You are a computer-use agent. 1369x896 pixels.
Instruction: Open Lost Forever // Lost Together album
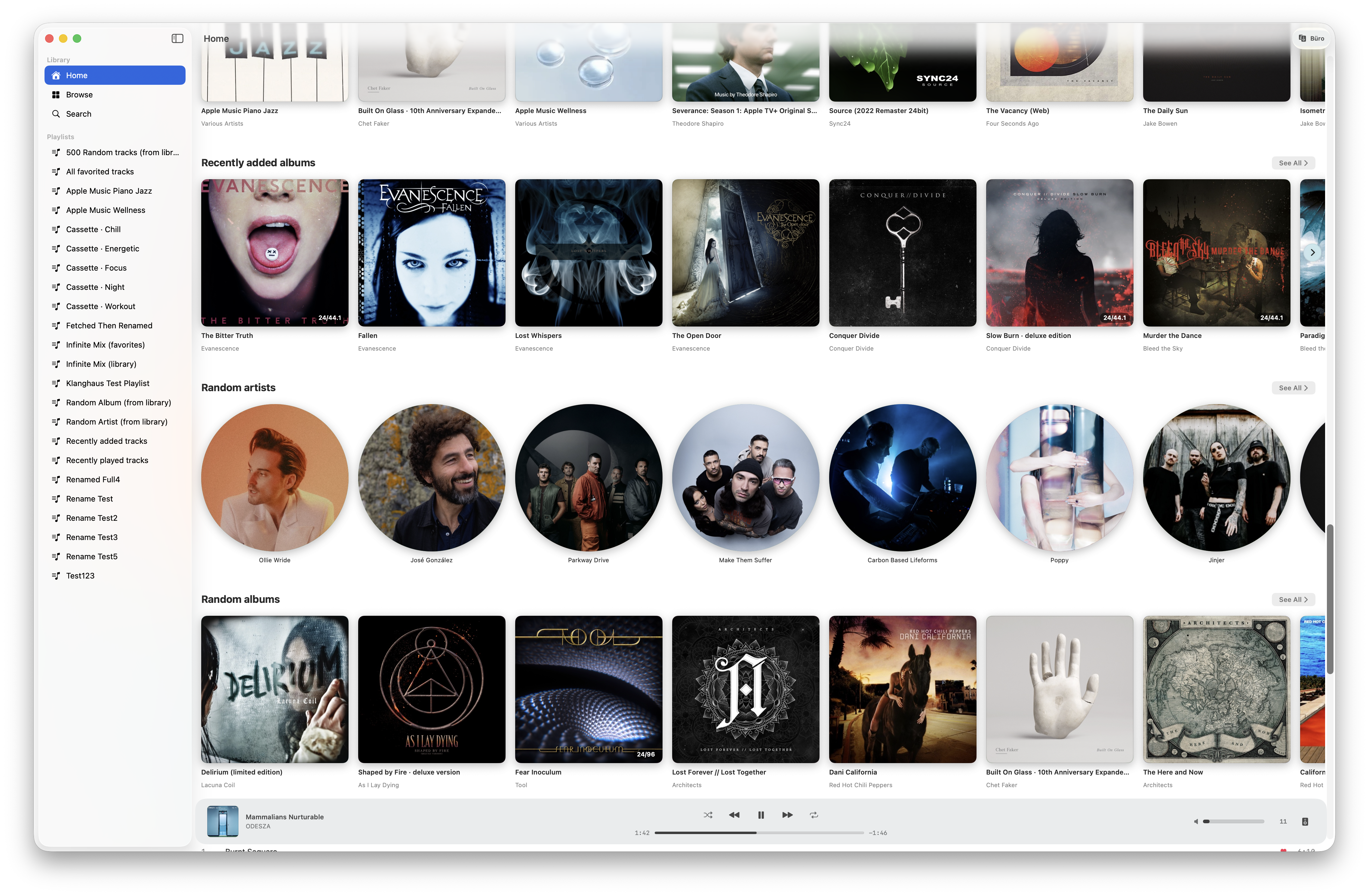[746, 689]
